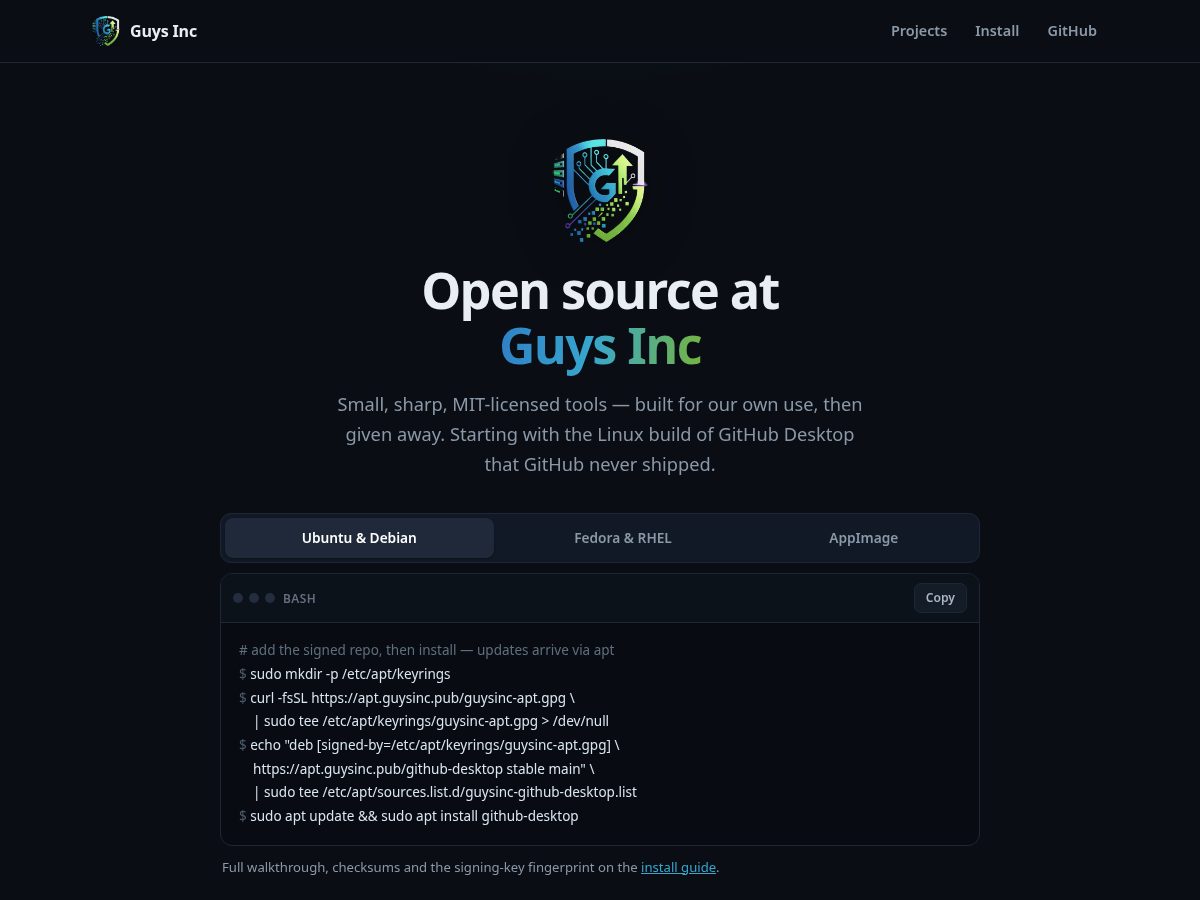The image size is (1200, 900).
Task: Click the 'sudo mkdir -p /etc/apt/keyrings' line
Action: point(345,674)
